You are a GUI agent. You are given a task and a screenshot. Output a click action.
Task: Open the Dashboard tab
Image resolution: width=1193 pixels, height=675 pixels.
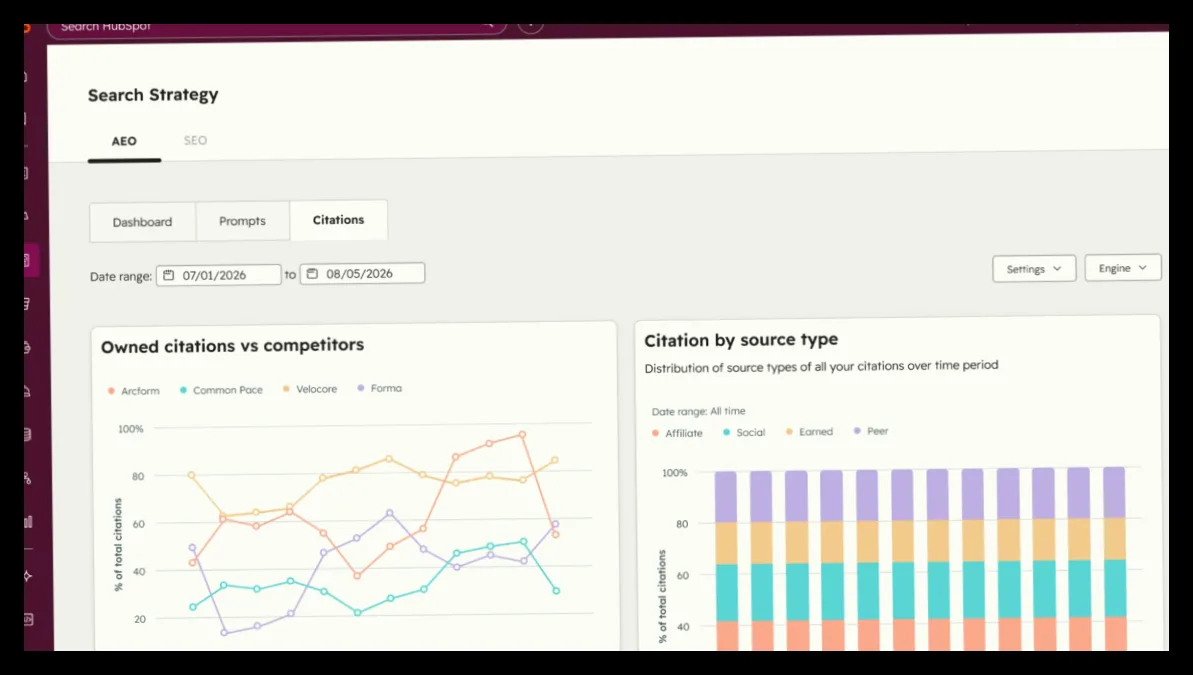pos(142,222)
